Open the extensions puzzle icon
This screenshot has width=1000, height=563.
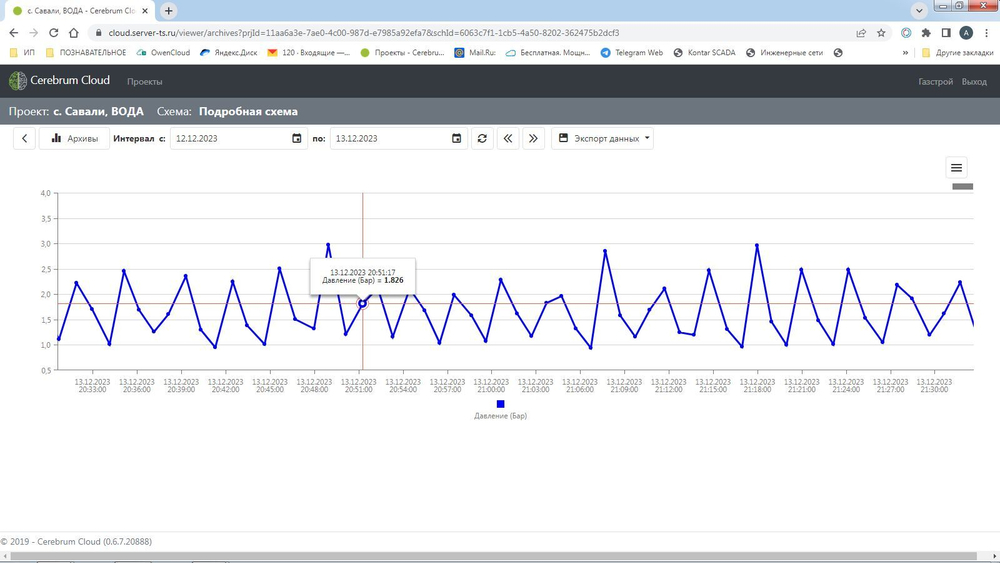pos(926,33)
